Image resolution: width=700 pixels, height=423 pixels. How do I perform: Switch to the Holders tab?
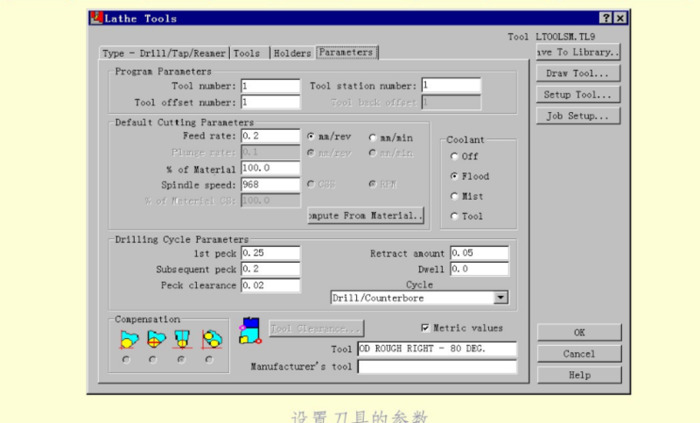[x=291, y=53]
